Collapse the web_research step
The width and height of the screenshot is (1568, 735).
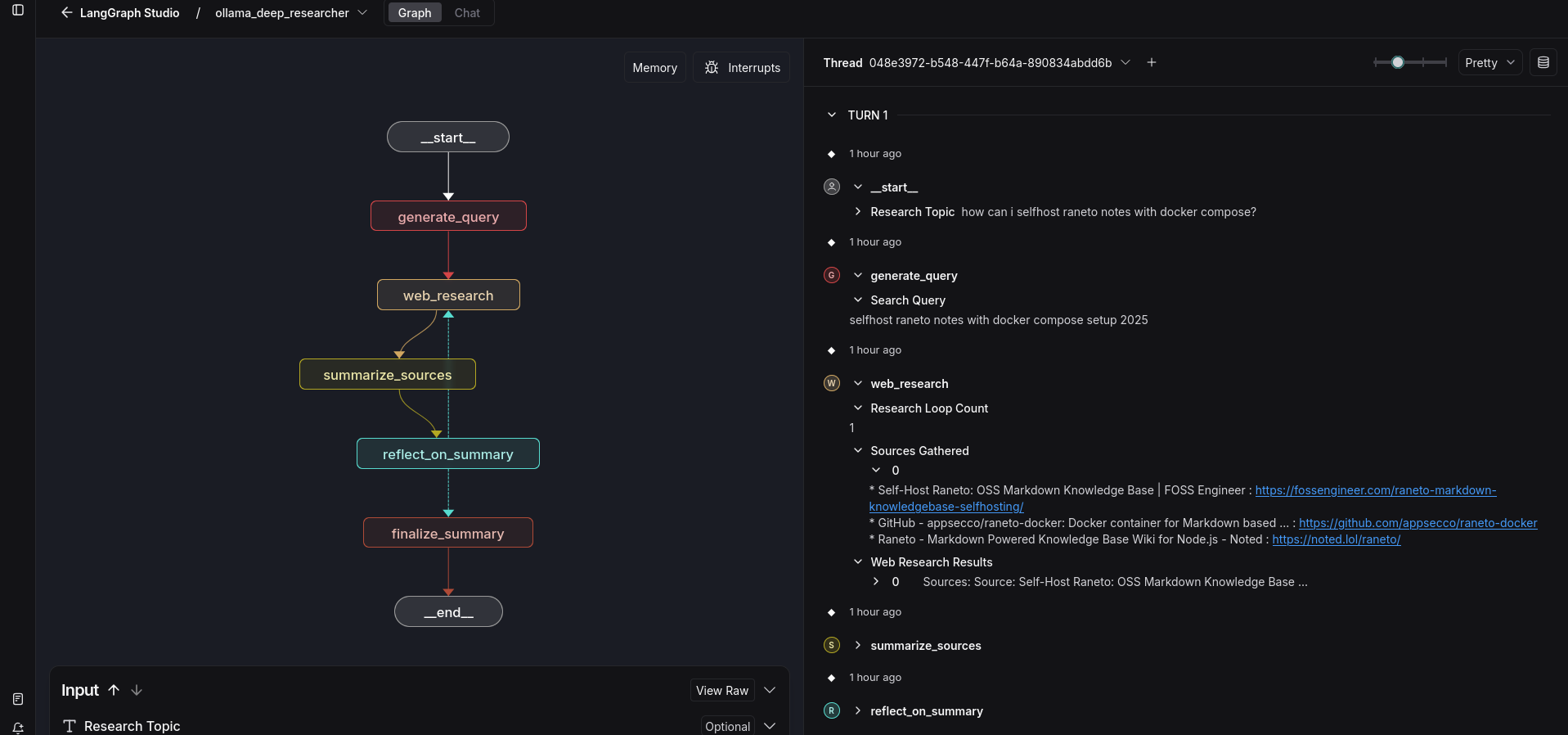pyautogui.click(x=858, y=384)
